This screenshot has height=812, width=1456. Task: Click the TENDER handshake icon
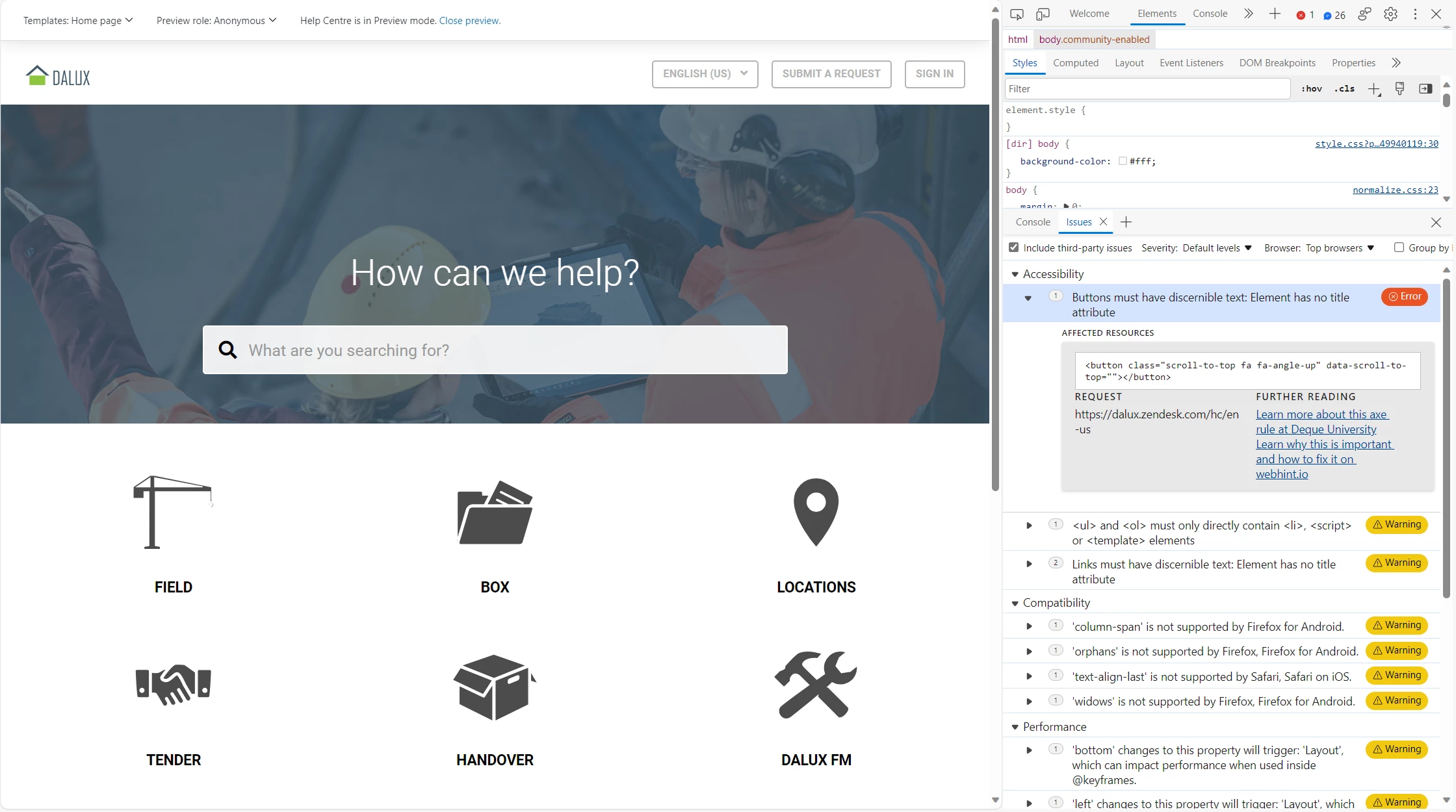click(173, 685)
